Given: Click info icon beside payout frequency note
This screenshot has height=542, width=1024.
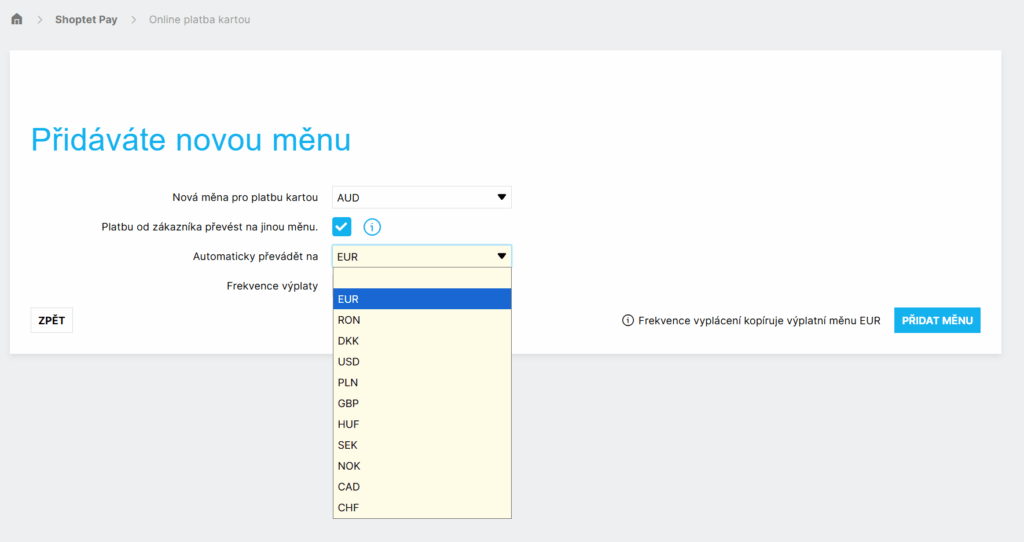Looking at the screenshot, I should click(x=628, y=321).
